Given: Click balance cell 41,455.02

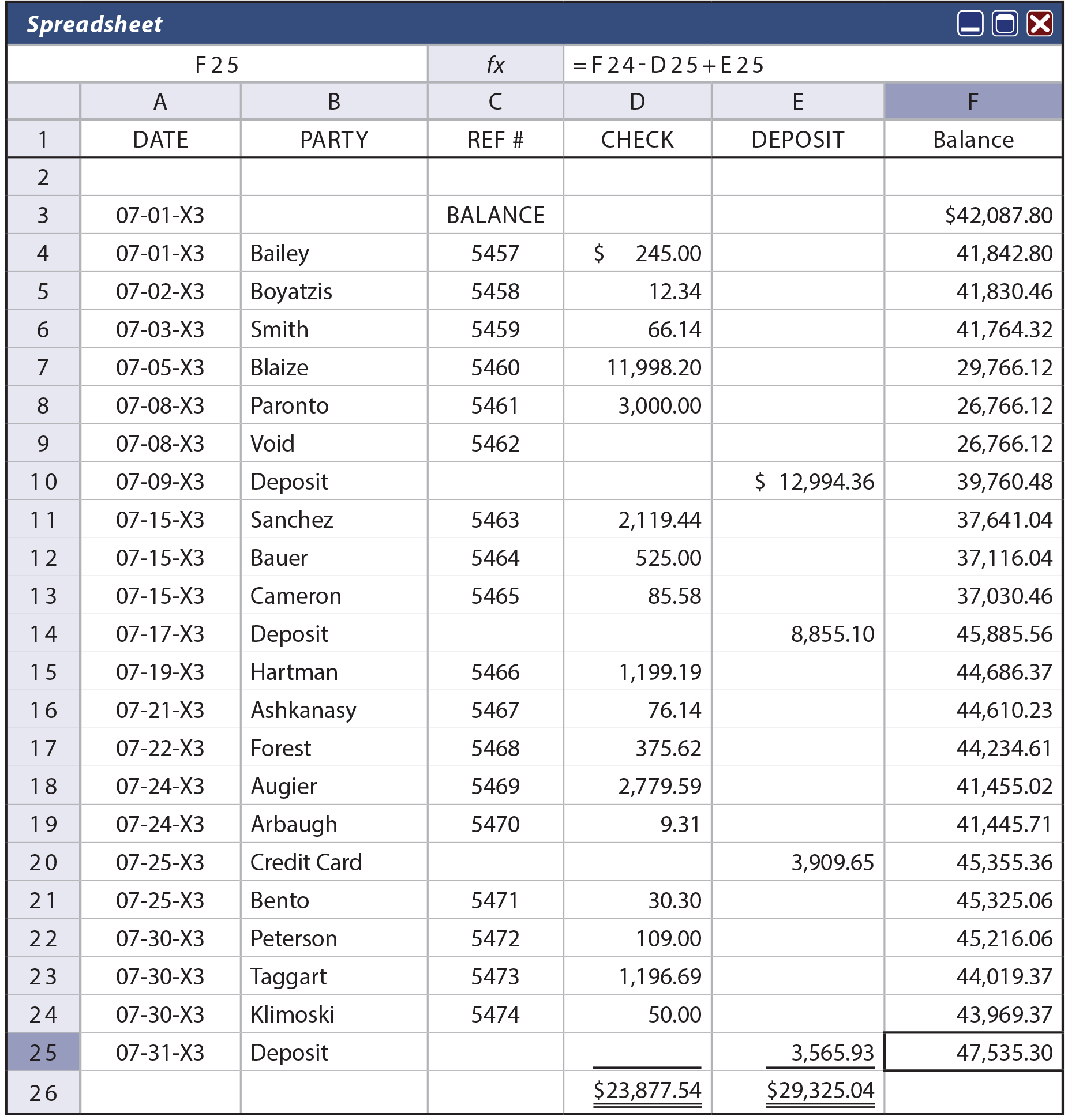Looking at the screenshot, I should pos(973,785).
